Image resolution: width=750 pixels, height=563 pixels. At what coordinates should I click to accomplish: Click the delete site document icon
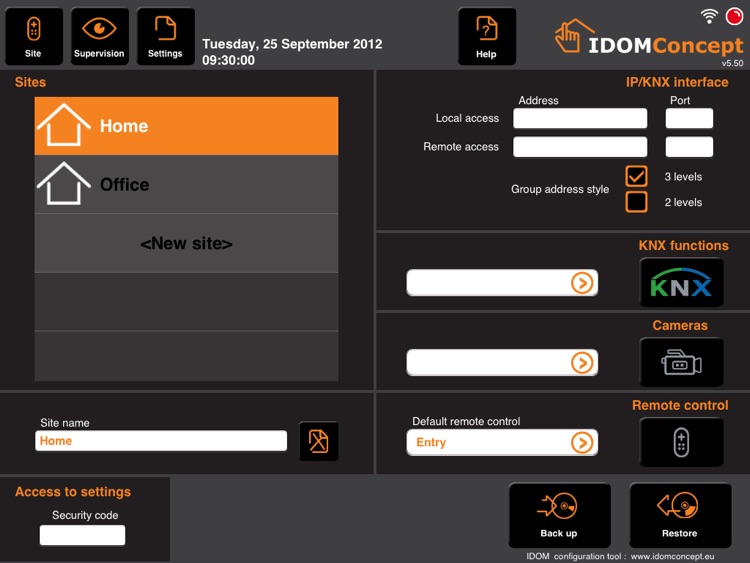[x=319, y=441]
